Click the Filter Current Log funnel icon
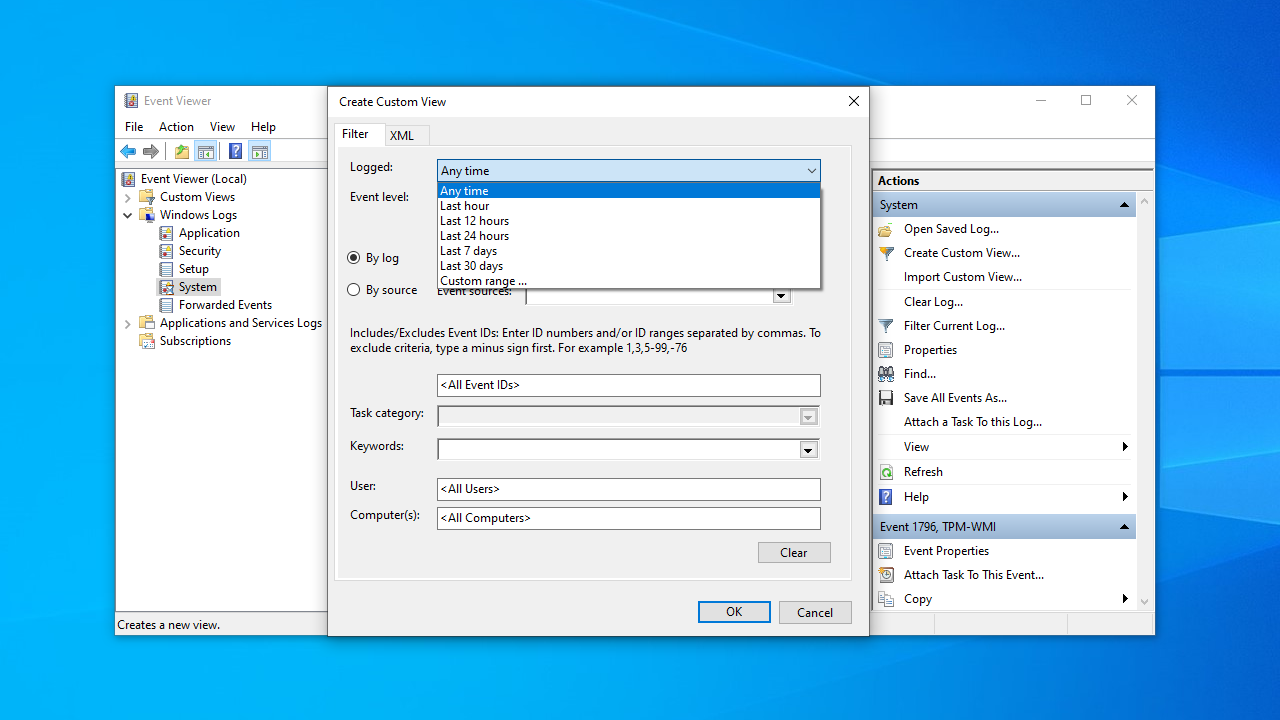The image size is (1280, 720). (x=885, y=326)
